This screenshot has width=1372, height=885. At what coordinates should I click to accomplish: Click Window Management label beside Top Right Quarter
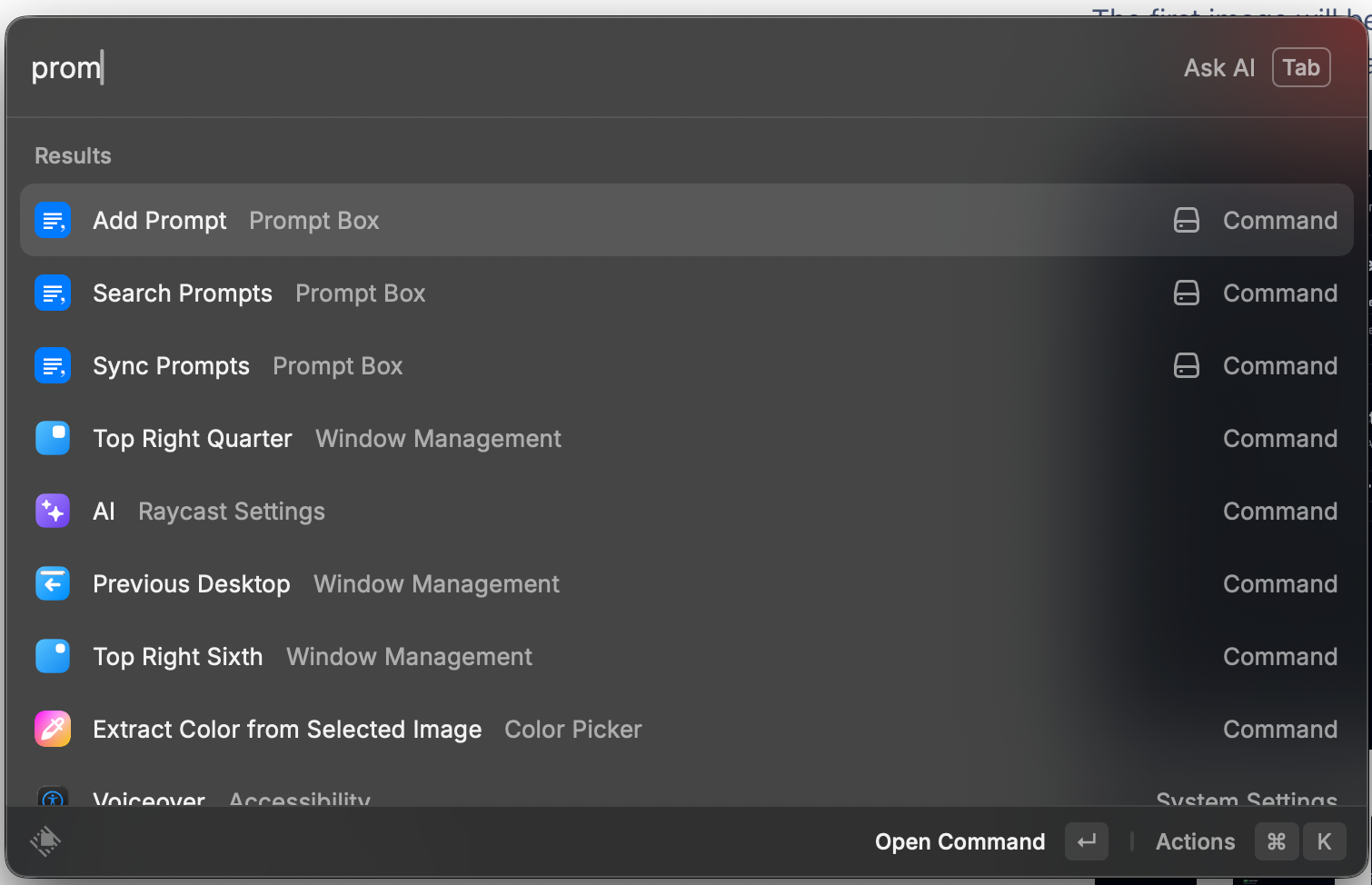tap(438, 439)
